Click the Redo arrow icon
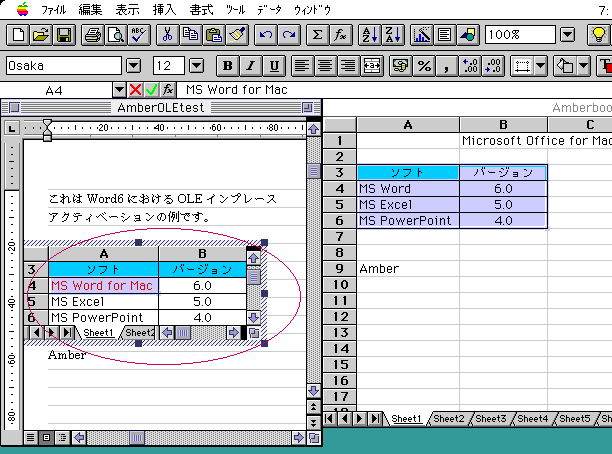The image size is (612, 454). pyautogui.click(x=289, y=35)
